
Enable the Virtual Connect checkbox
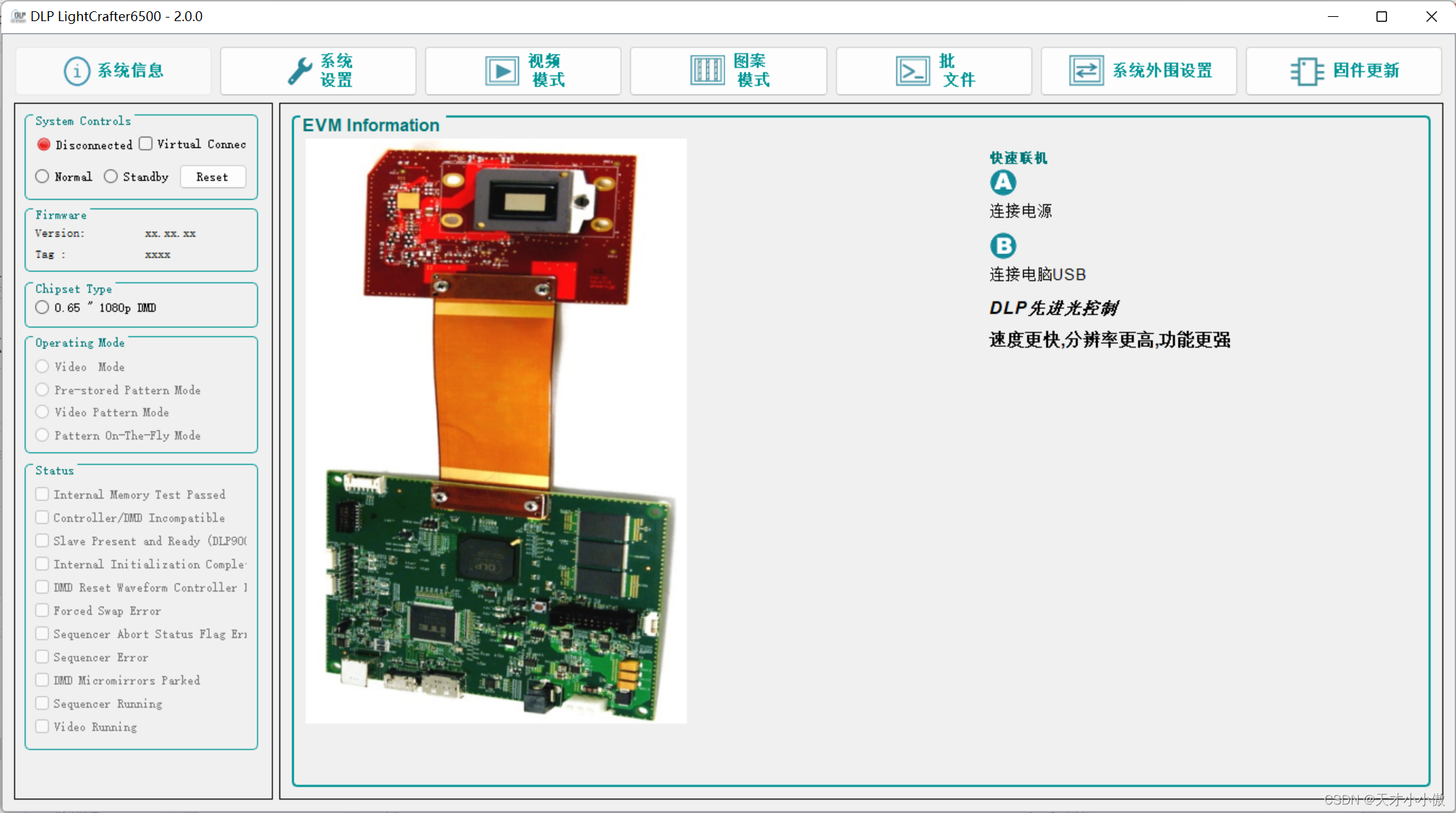[x=146, y=144]
